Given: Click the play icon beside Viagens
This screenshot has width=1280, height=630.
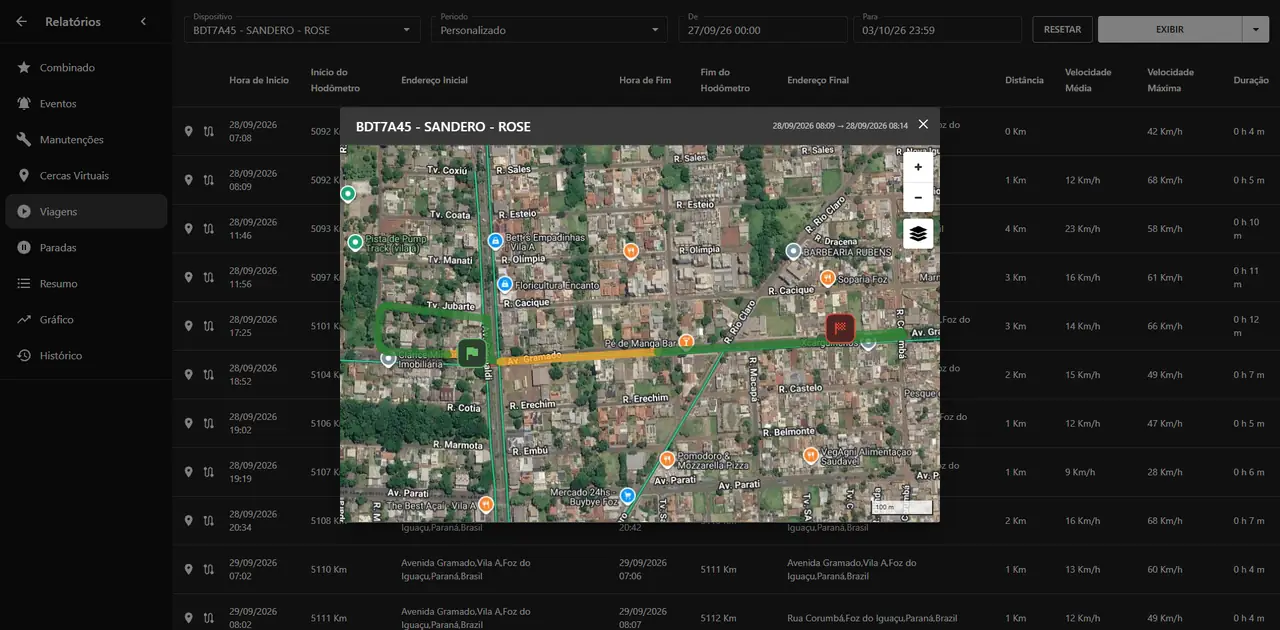Looking at the screenshot, I should 24,212.
